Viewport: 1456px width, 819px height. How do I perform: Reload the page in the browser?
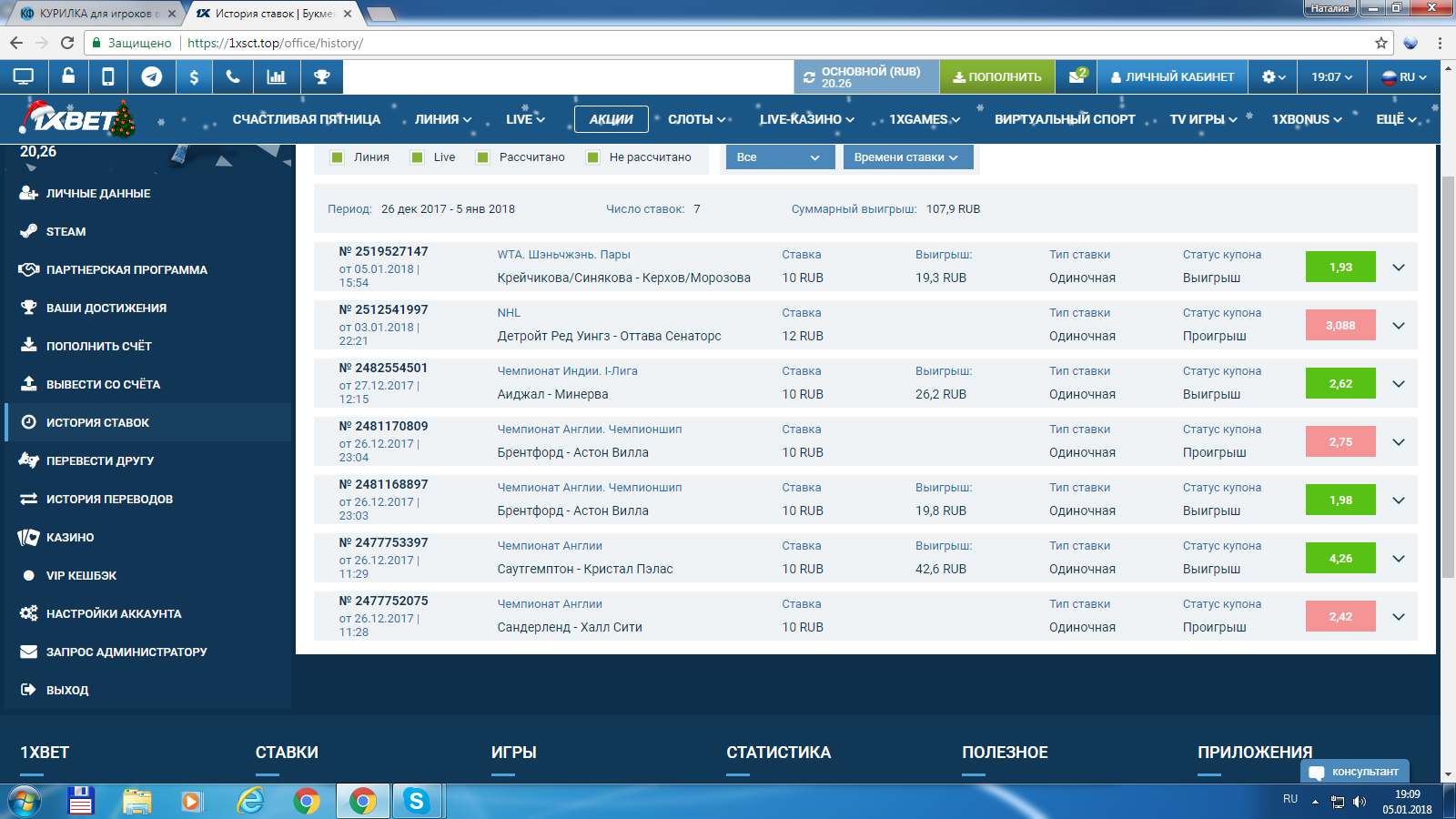coord(67,43)
